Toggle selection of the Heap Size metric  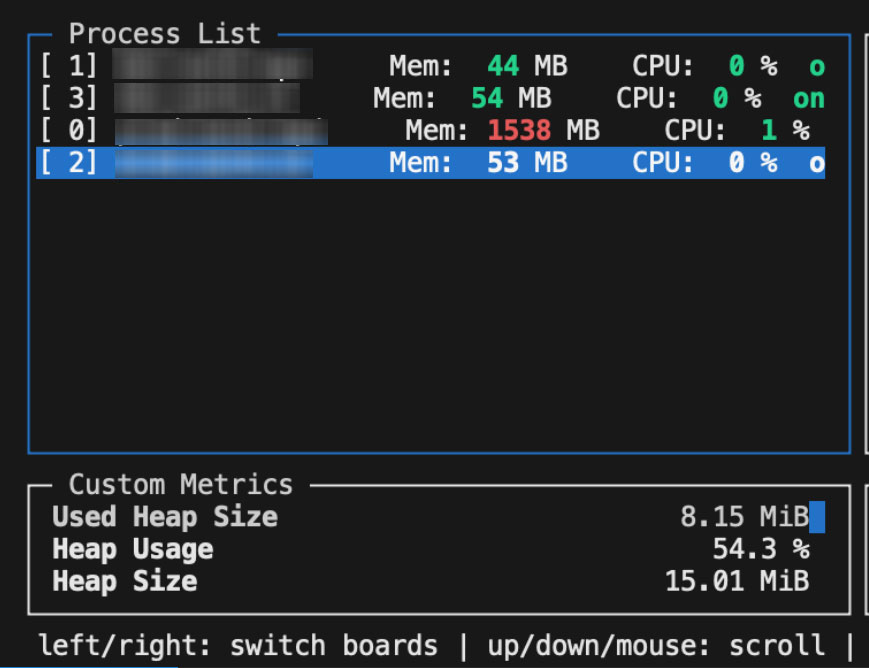tap(123, 581)
